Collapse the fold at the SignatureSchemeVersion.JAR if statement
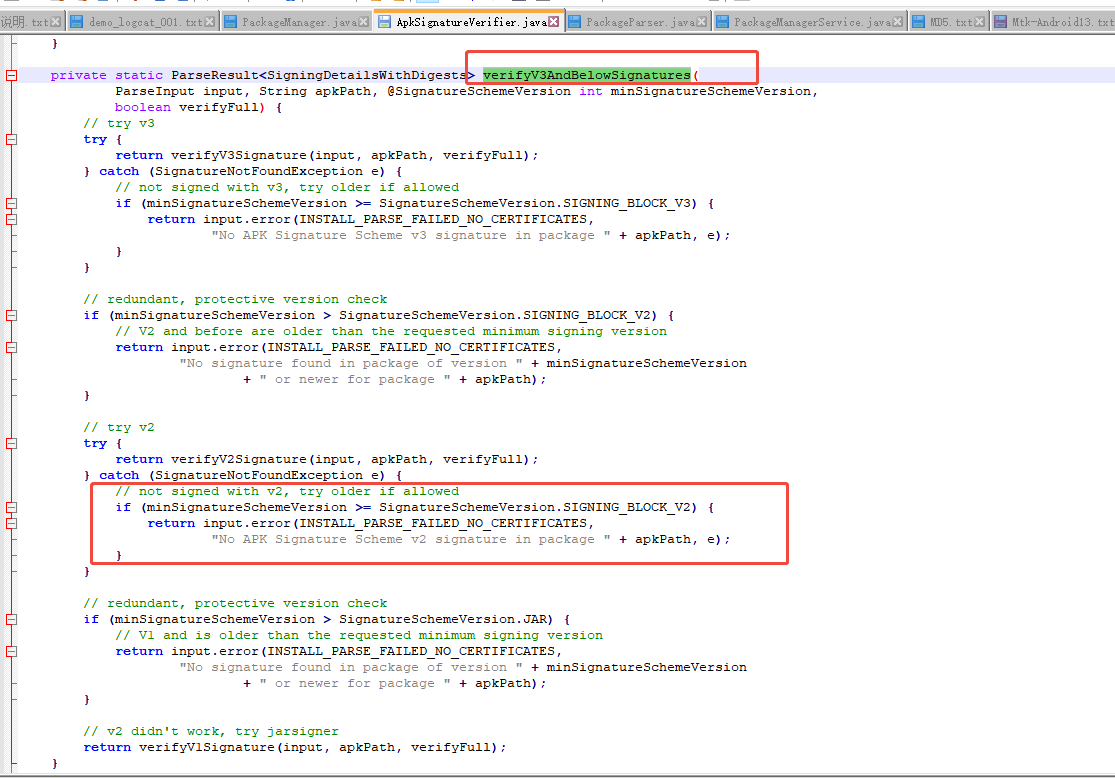This screenshot has width=1115, height=778. tap(11, 619)
